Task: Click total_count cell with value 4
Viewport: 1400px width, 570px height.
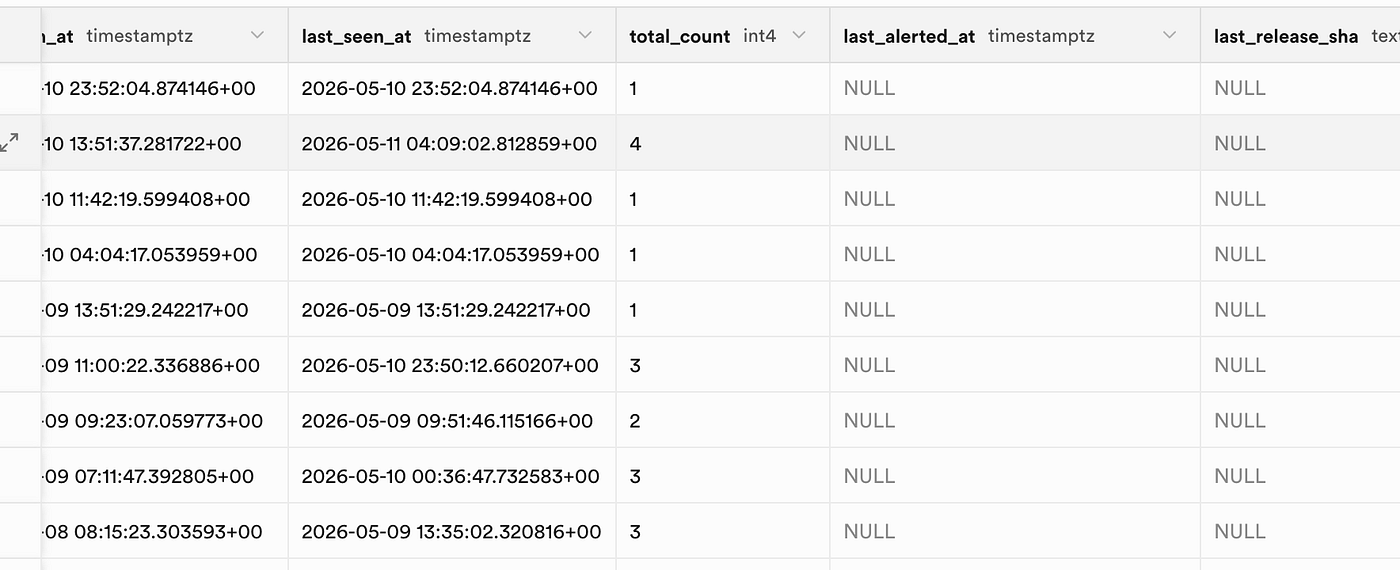Action: tap(723, 143)
